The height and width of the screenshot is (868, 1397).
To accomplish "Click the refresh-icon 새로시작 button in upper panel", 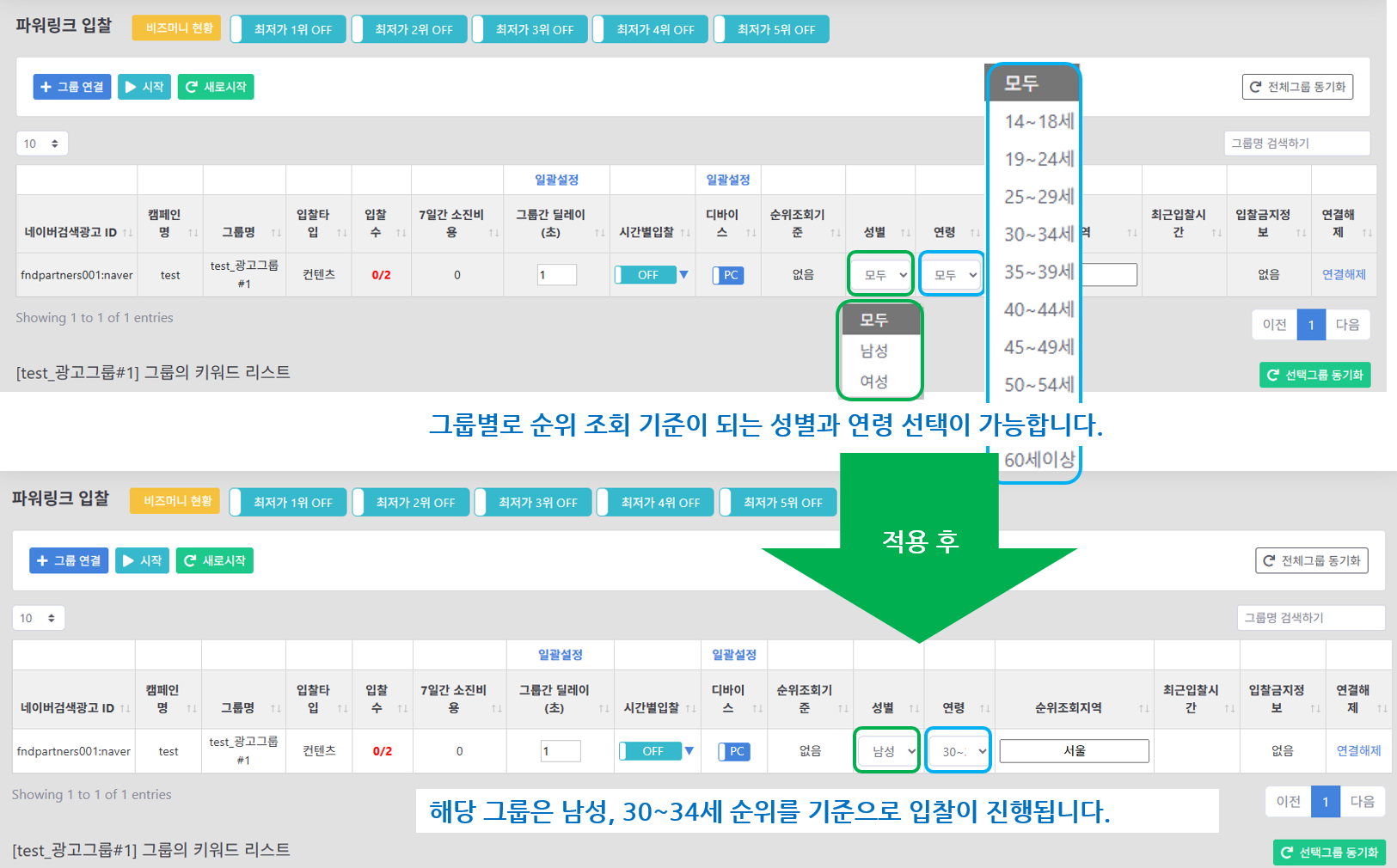I will coord(216,87).
